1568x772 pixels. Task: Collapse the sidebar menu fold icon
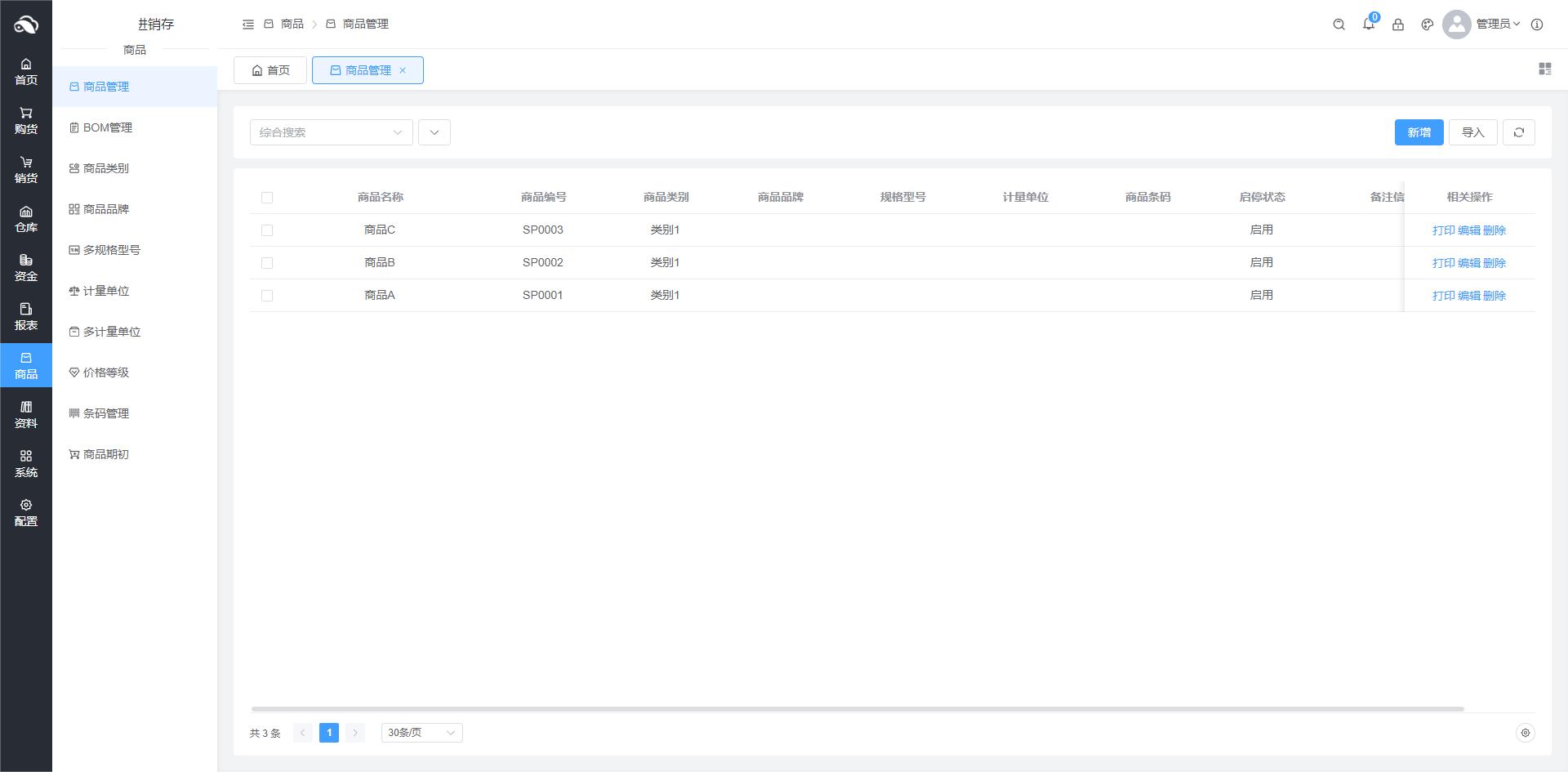click(x=248, y=25)
